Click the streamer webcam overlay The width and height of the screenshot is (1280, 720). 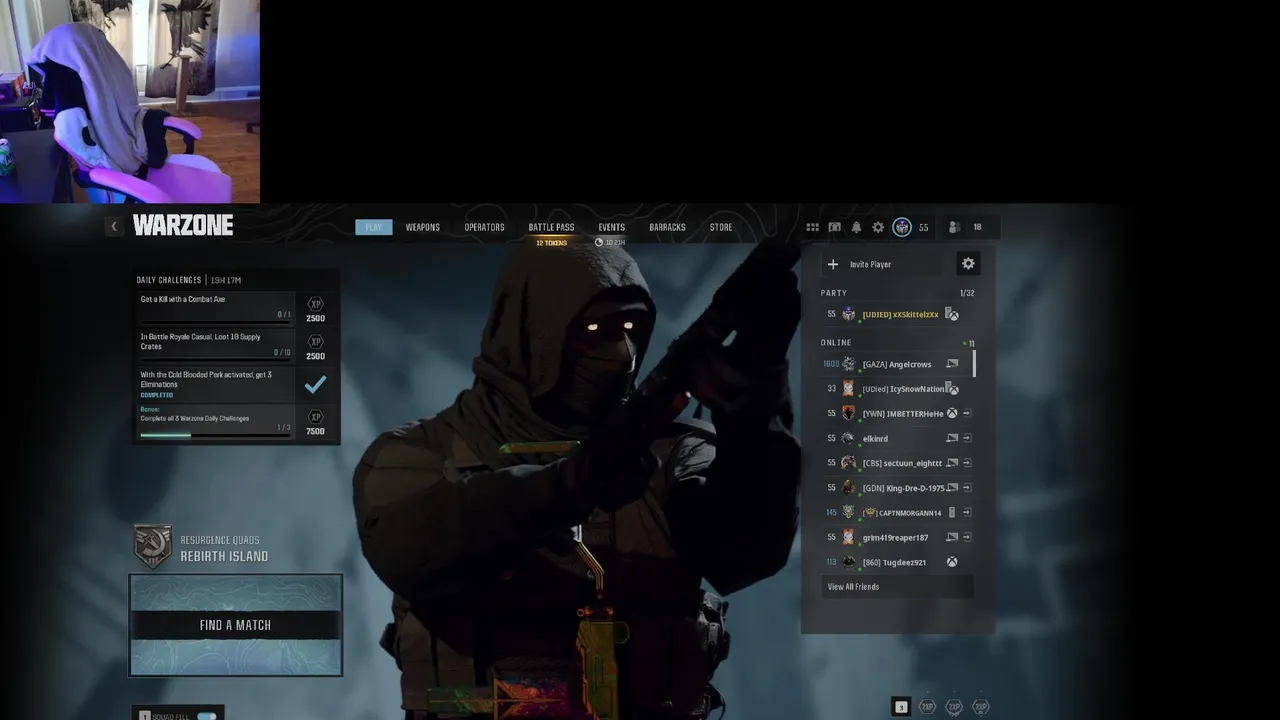(x=130, y=101)
